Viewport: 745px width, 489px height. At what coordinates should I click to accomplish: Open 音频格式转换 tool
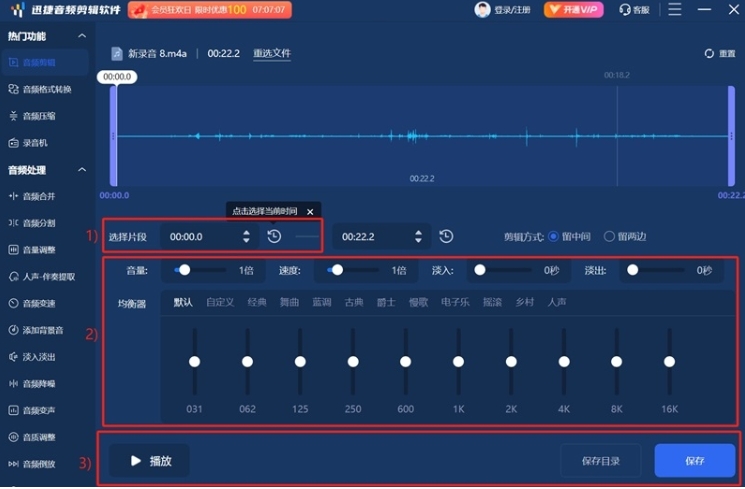coord(40,89)
